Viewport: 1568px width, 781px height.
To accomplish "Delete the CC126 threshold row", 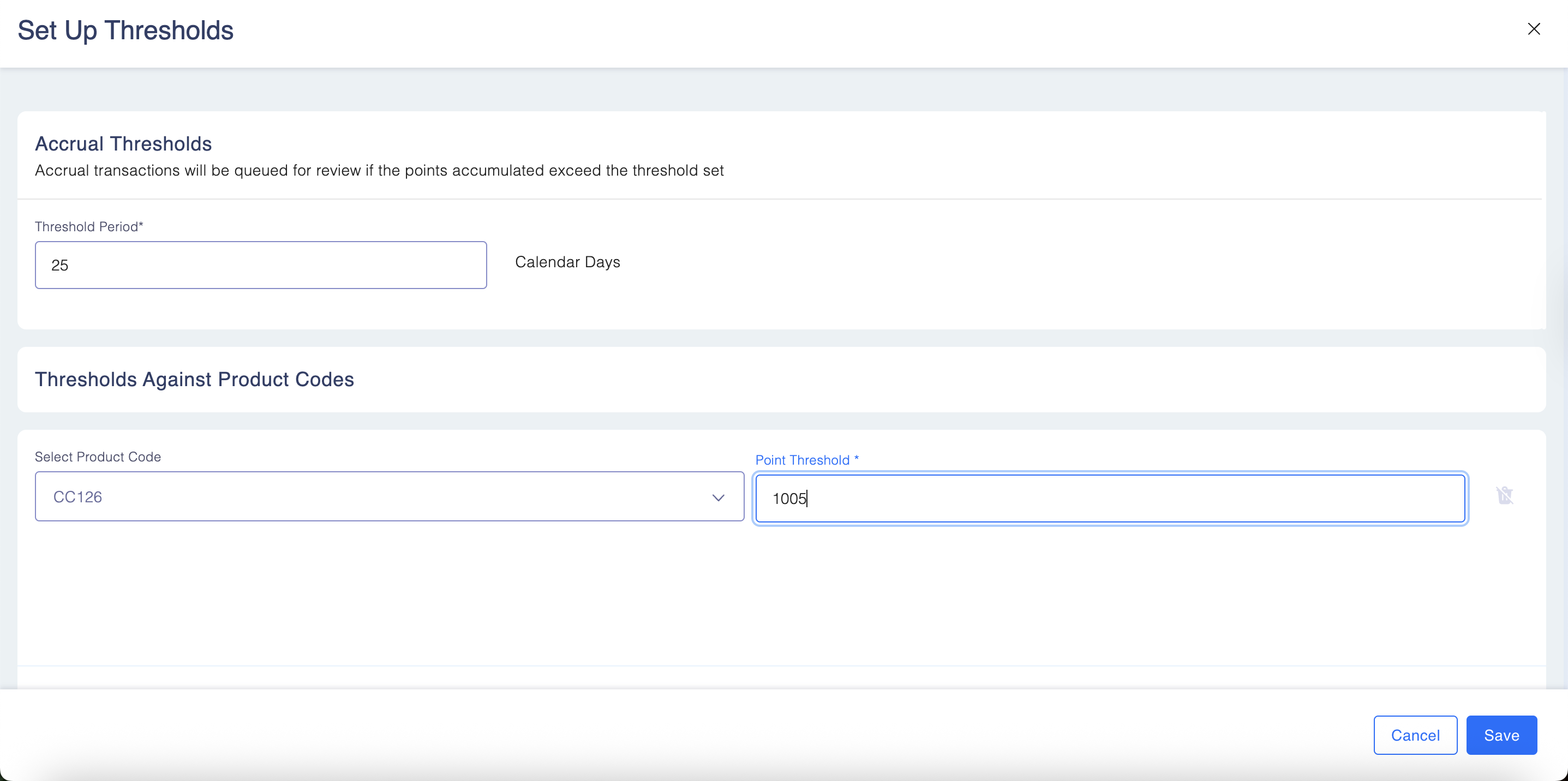I will 1504,496.
